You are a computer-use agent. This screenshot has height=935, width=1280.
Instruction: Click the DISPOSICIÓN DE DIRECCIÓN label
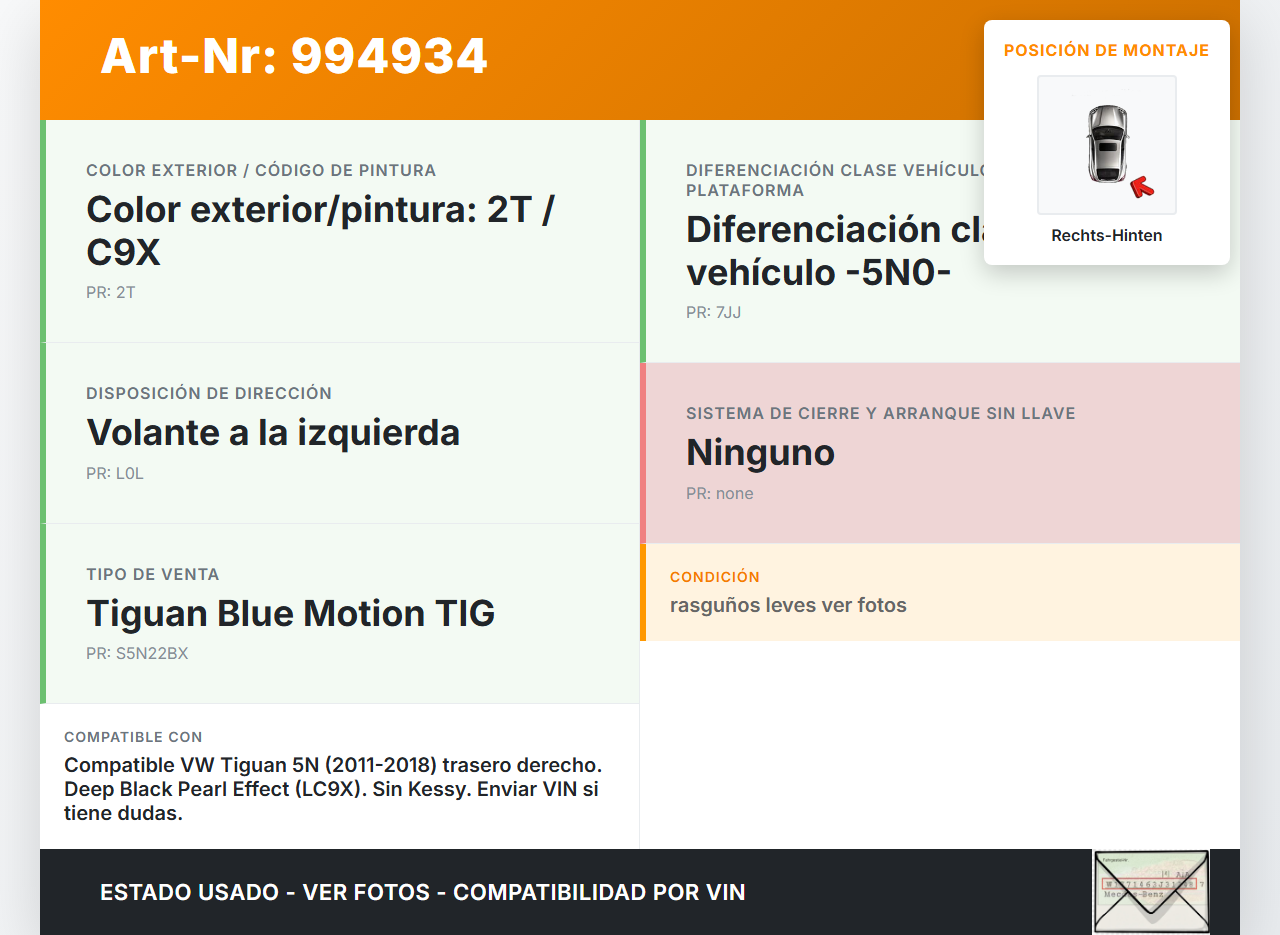click(209, 393)
